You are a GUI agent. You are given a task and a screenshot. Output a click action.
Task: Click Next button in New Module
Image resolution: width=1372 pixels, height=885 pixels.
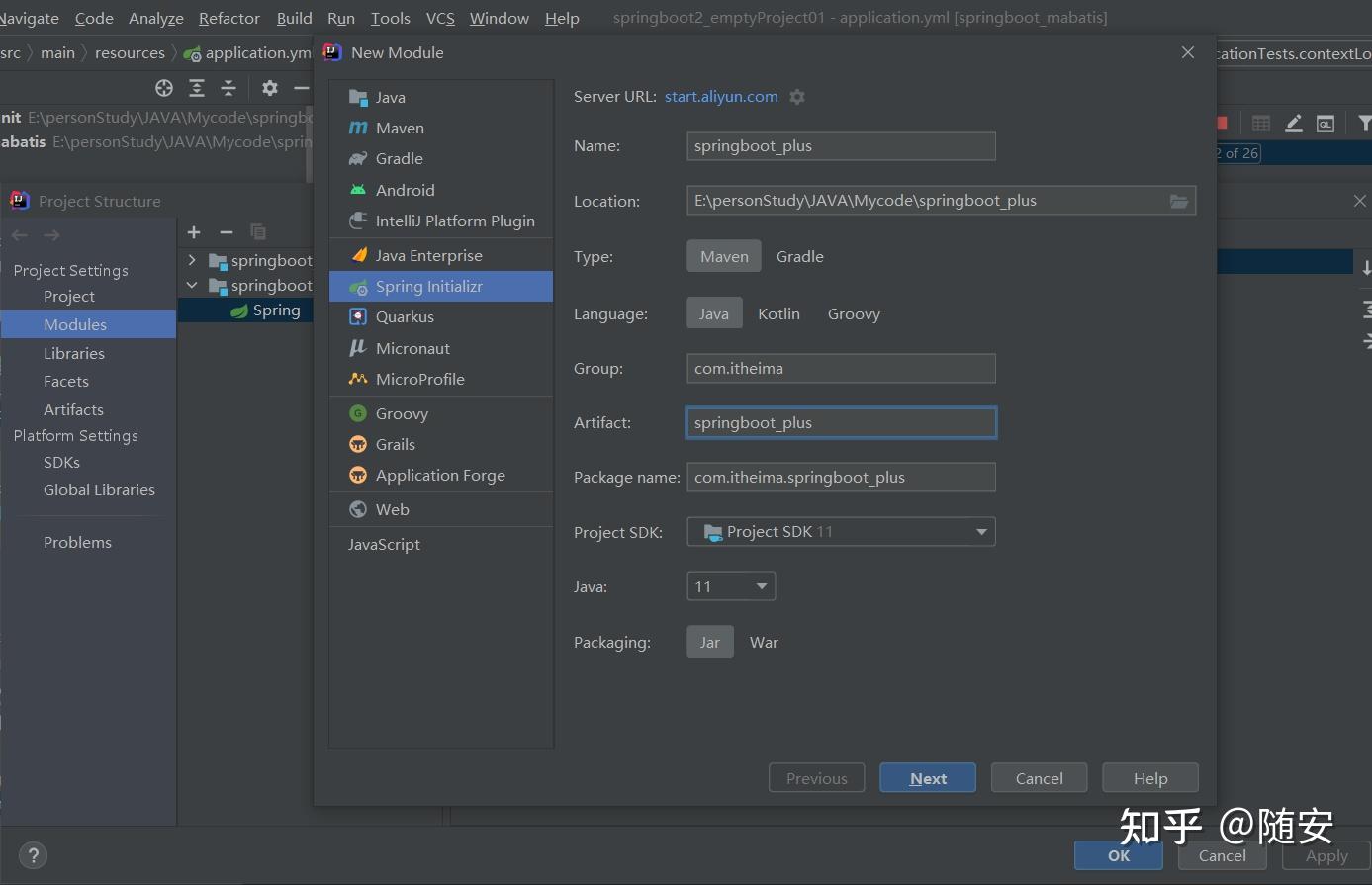tap(928, 778)
